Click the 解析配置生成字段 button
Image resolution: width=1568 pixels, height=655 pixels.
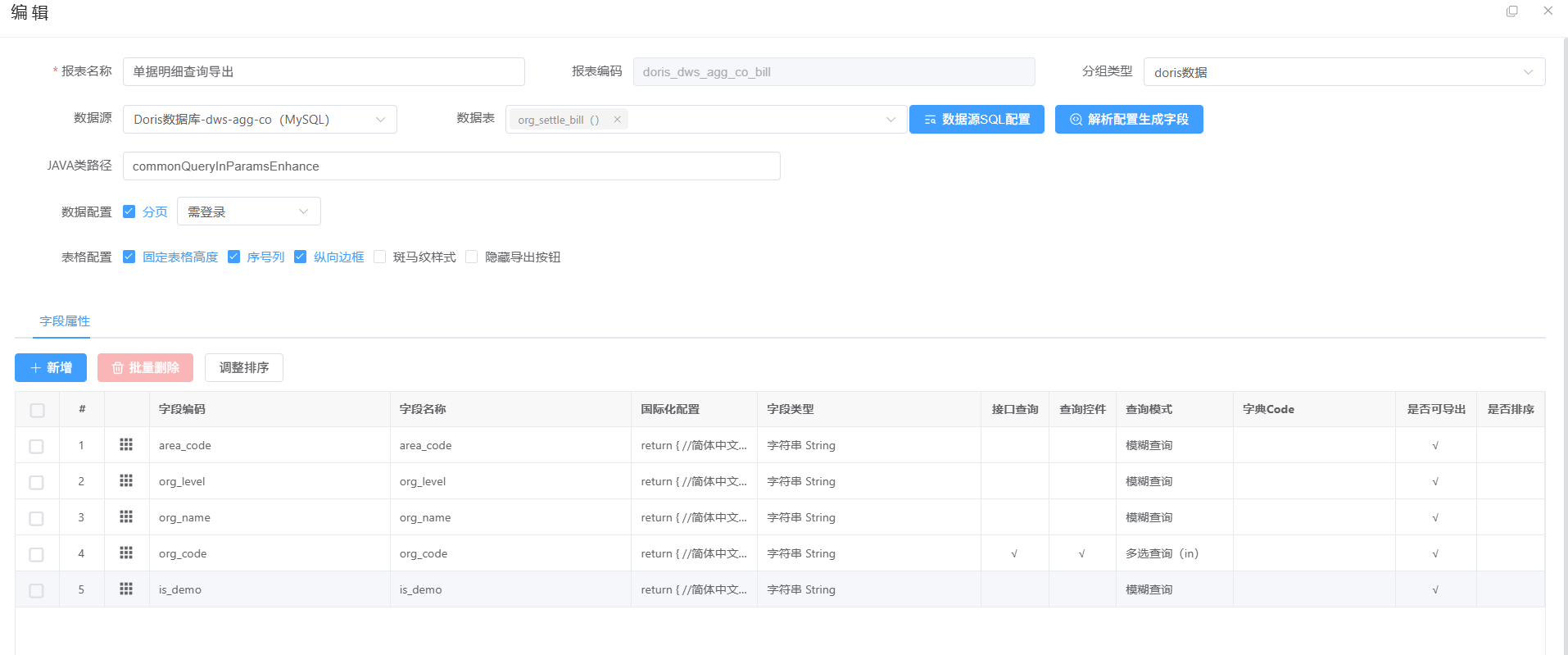1128,120
